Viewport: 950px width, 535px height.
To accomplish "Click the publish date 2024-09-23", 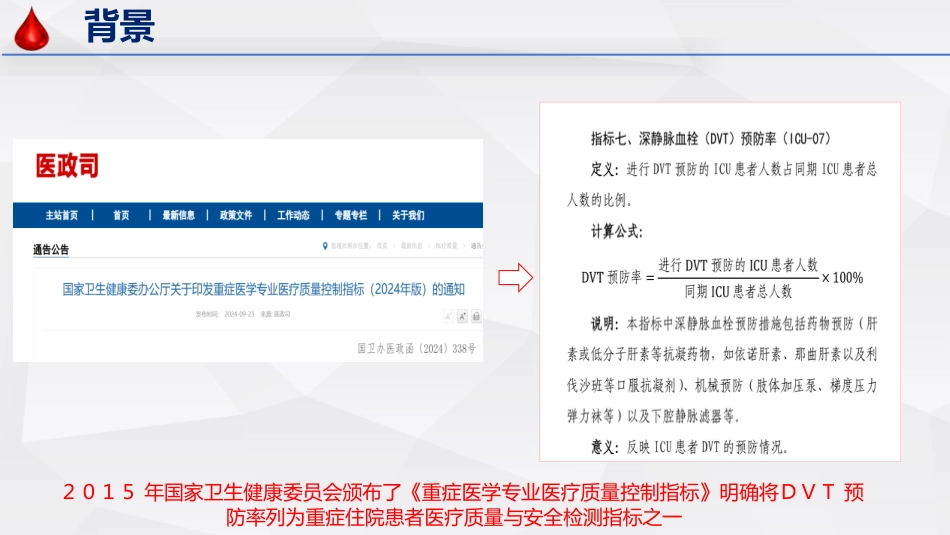I will coord(239,314).
